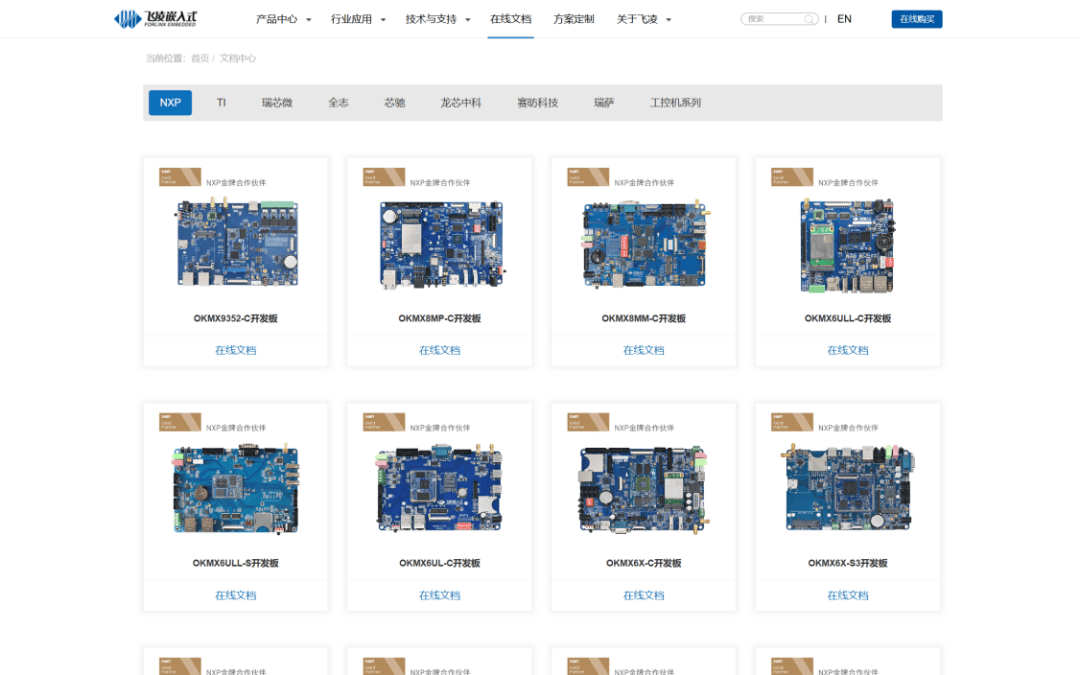Viewport: 1080px width, 675px height.
Task: Open the 在线文档 navigation item
Action: click(510, 19)
